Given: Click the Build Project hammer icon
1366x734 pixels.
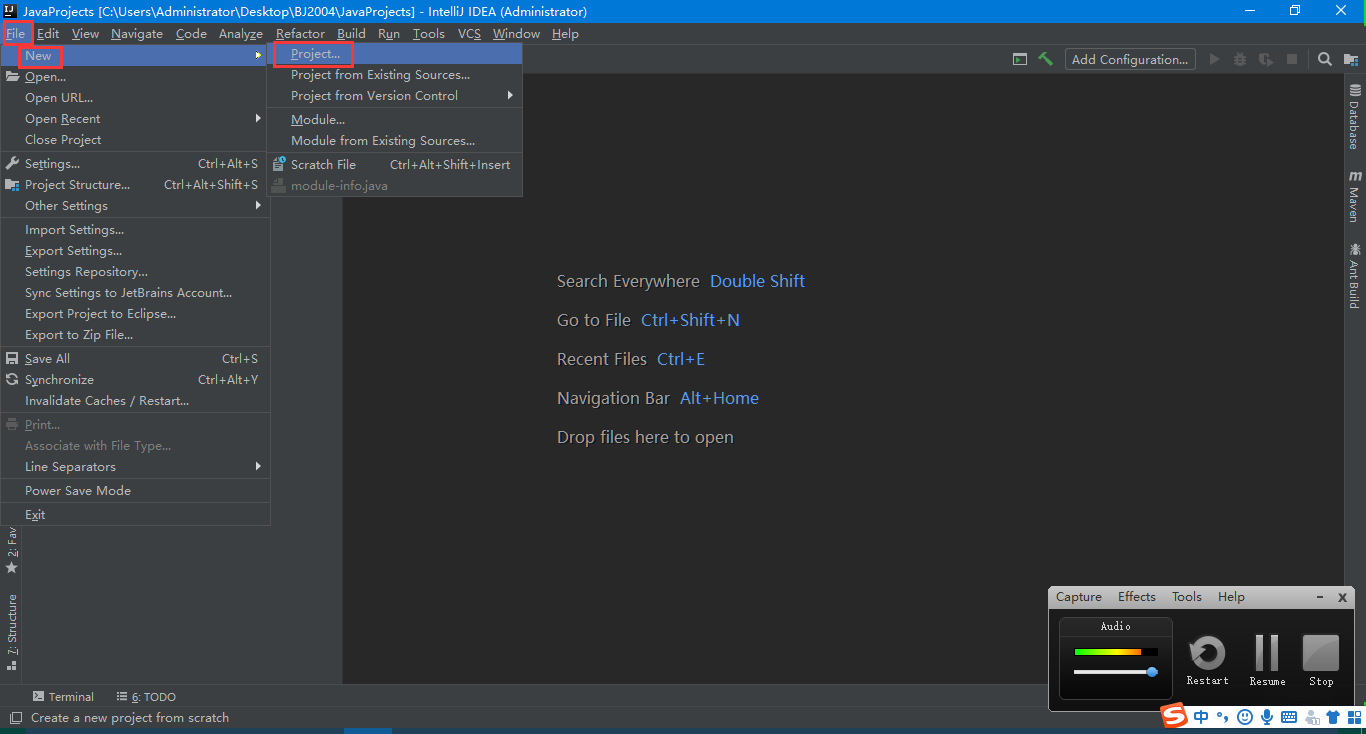Looking at the screenshot, I should point(1045,59).
